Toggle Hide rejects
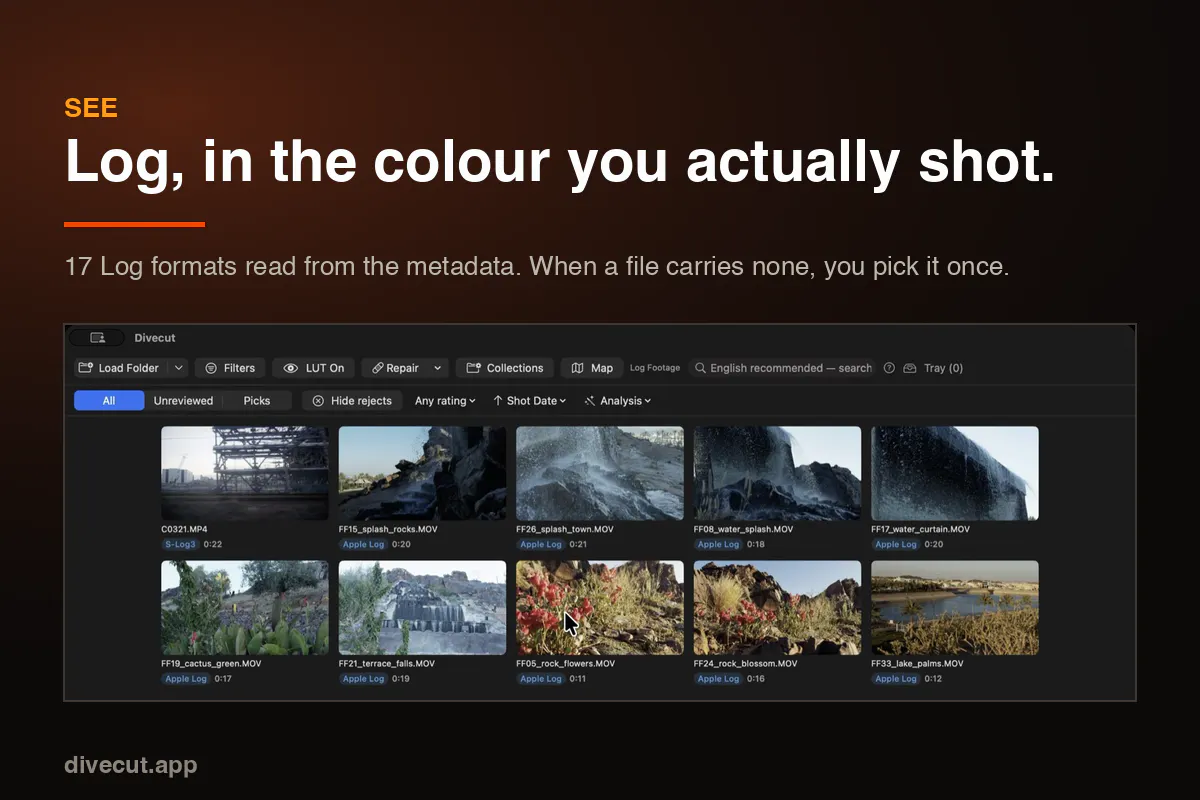Image resolution: width=1200 pixels, height=800 pixels. 352,400
